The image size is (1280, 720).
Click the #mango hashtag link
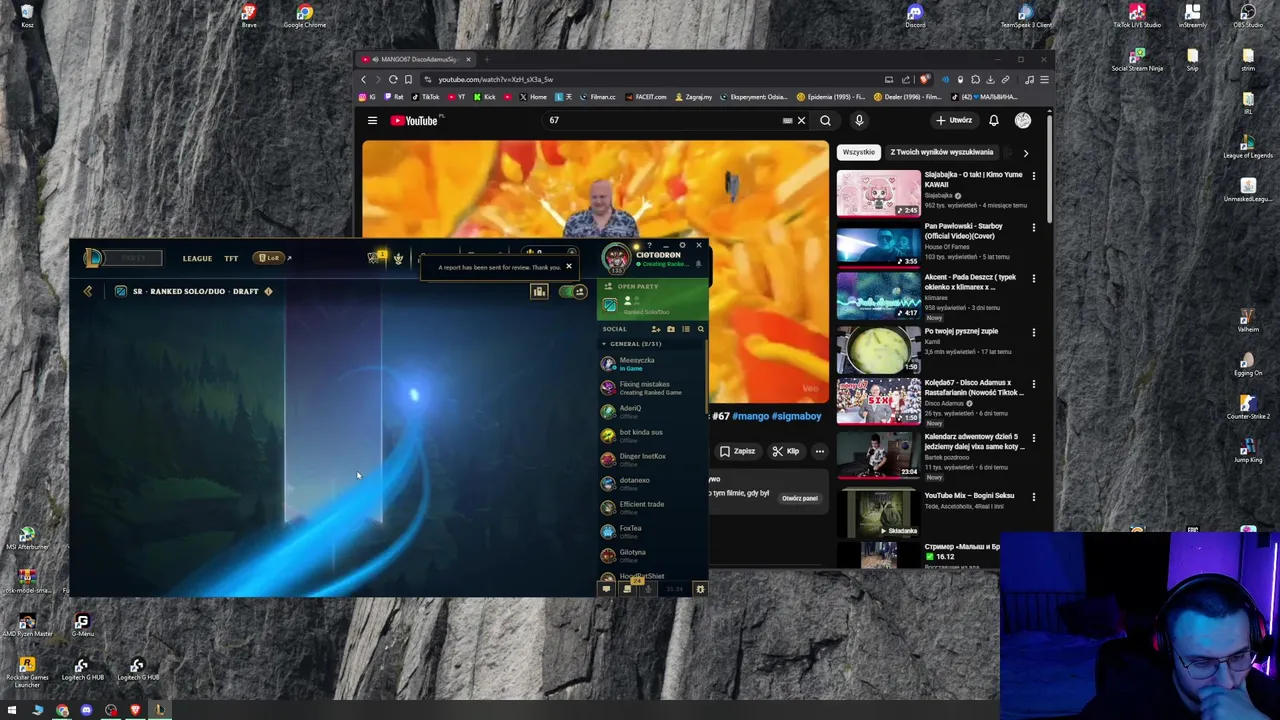pyautogui.click(x=750, y=416)
